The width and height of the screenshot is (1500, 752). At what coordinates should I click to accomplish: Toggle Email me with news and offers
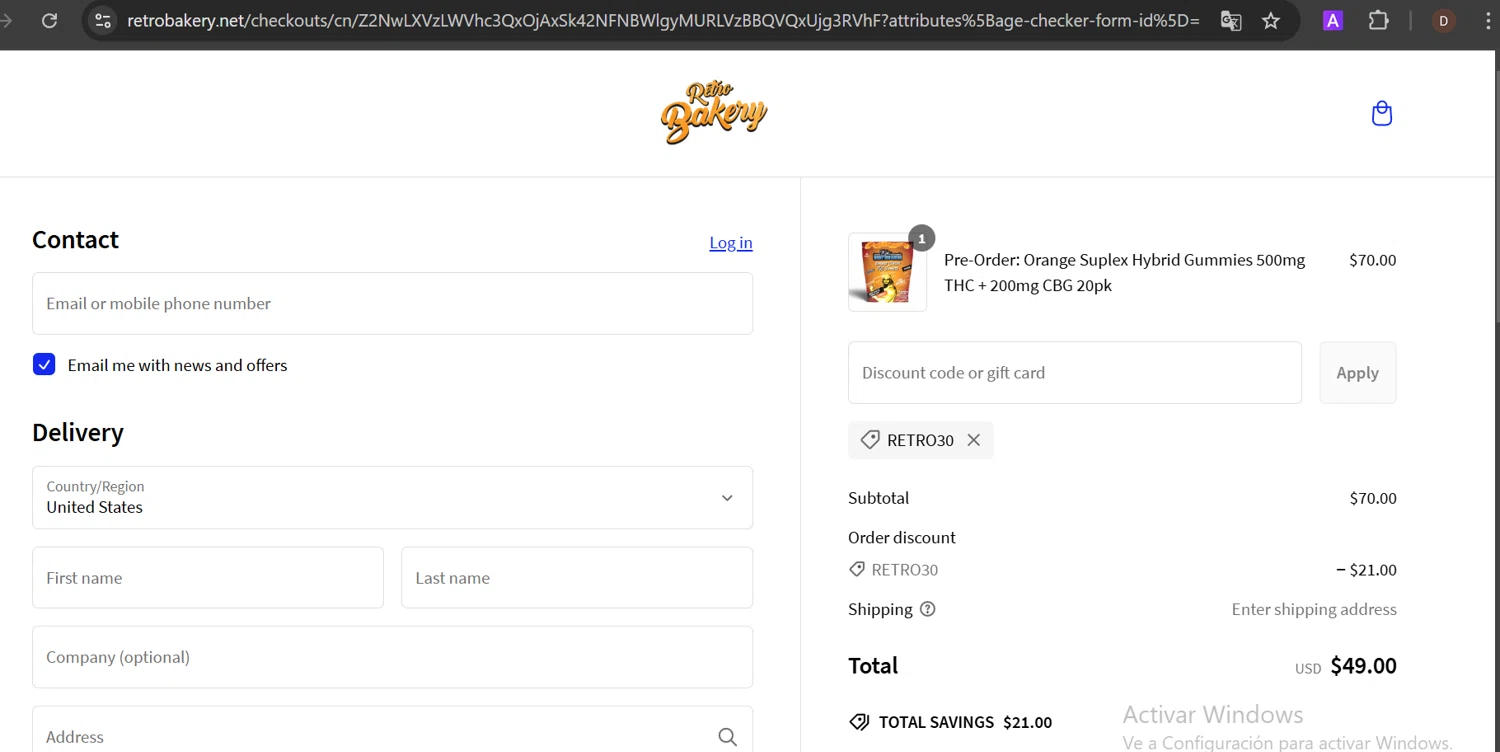pyautogui.click(x=44, y=365)
